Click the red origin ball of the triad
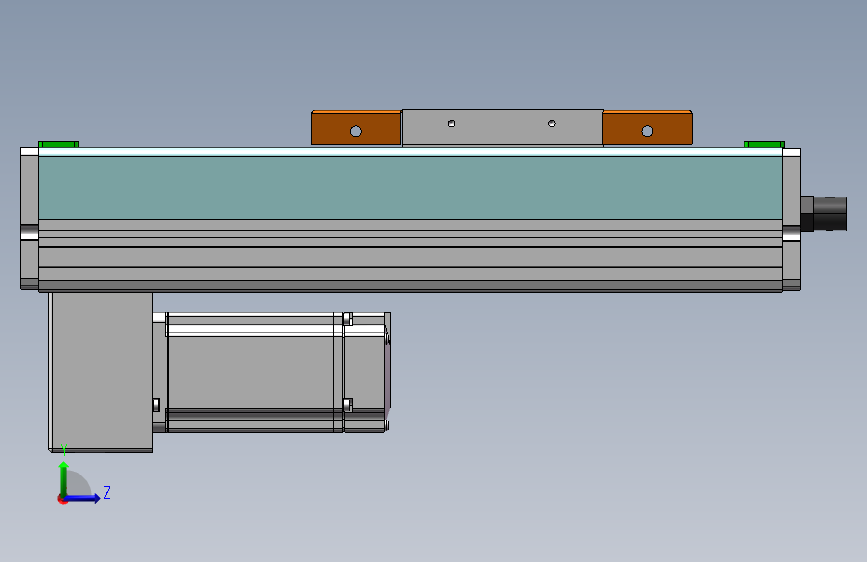867x562 pixels. click(x=62, y=499)
